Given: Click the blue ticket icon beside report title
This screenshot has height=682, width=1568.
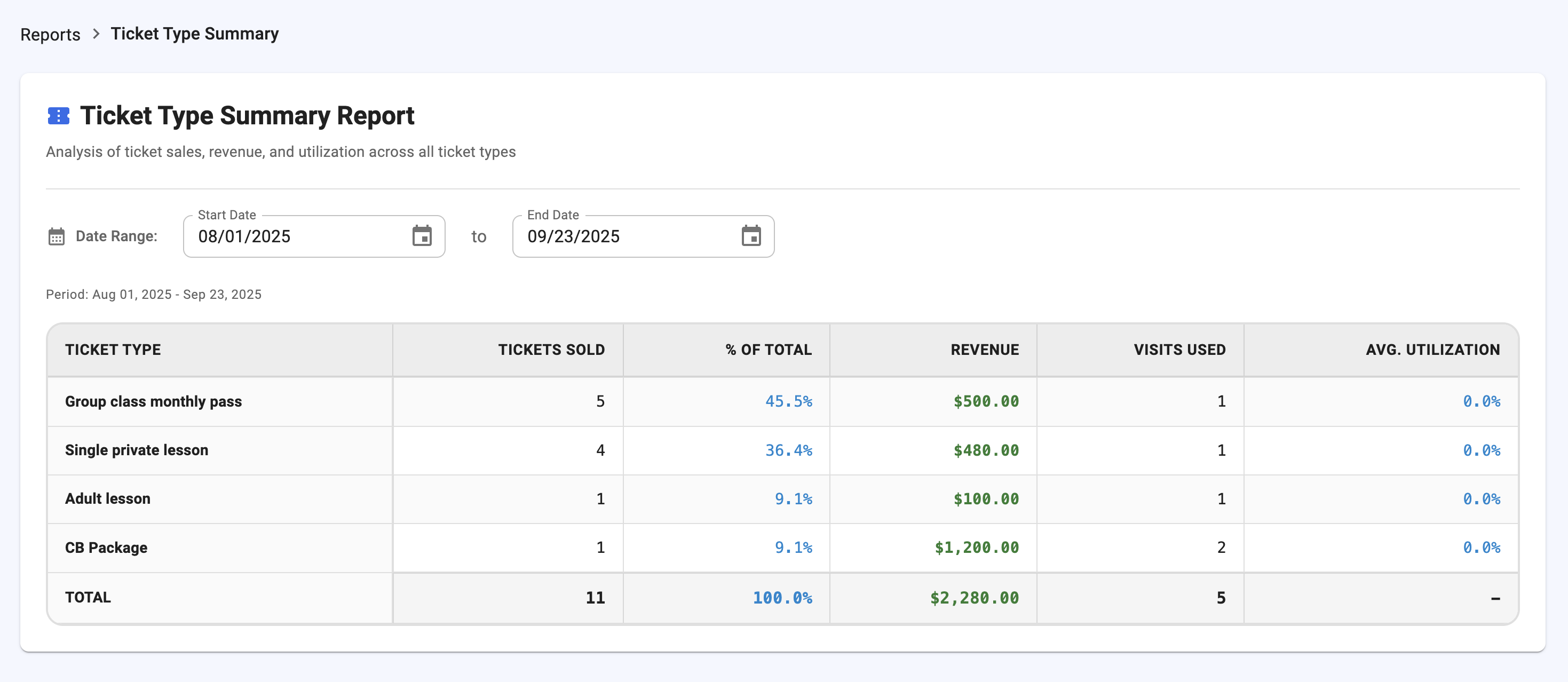Looking at the screenshot, I should pos(58,116).
